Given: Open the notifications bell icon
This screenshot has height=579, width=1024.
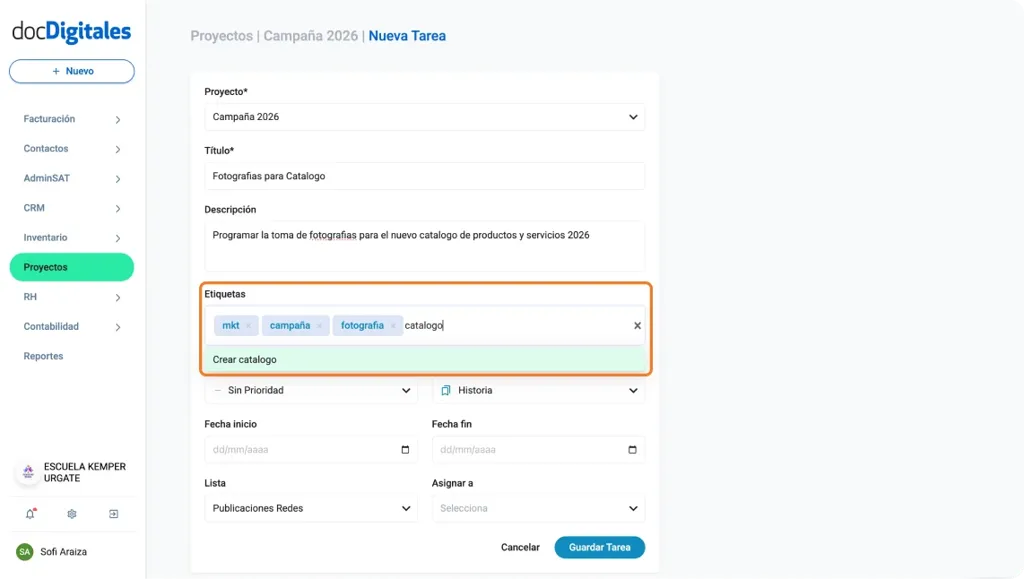Looking at the screenshot, I should click(x=30, y=513).
